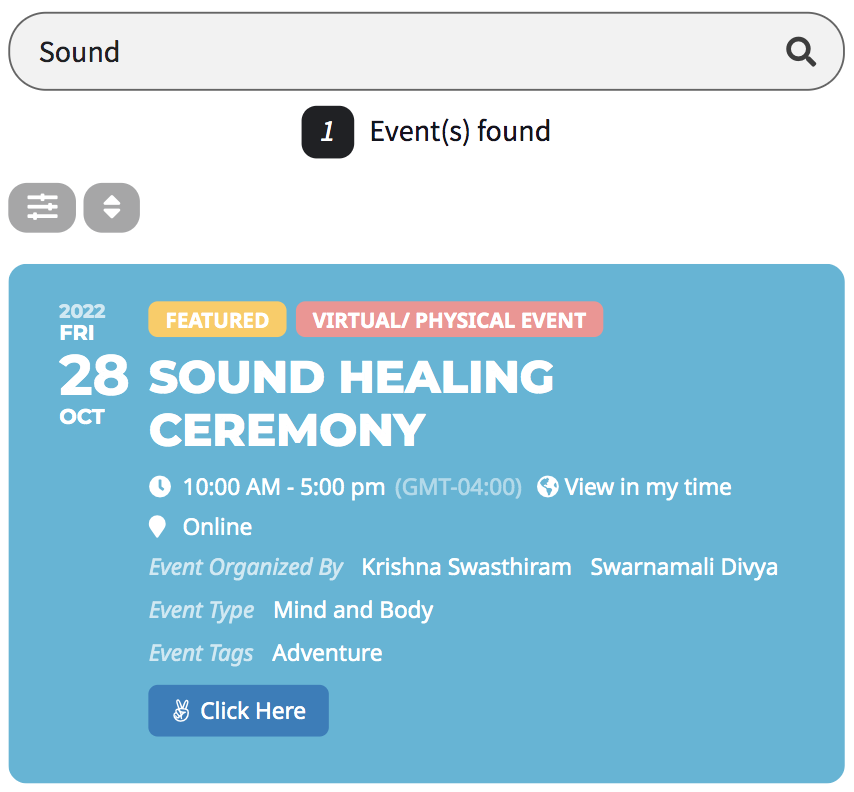The height and width of the screenshot is (792, 854).
Task: Click the FEATURED badge
Action: pos(216,319)
